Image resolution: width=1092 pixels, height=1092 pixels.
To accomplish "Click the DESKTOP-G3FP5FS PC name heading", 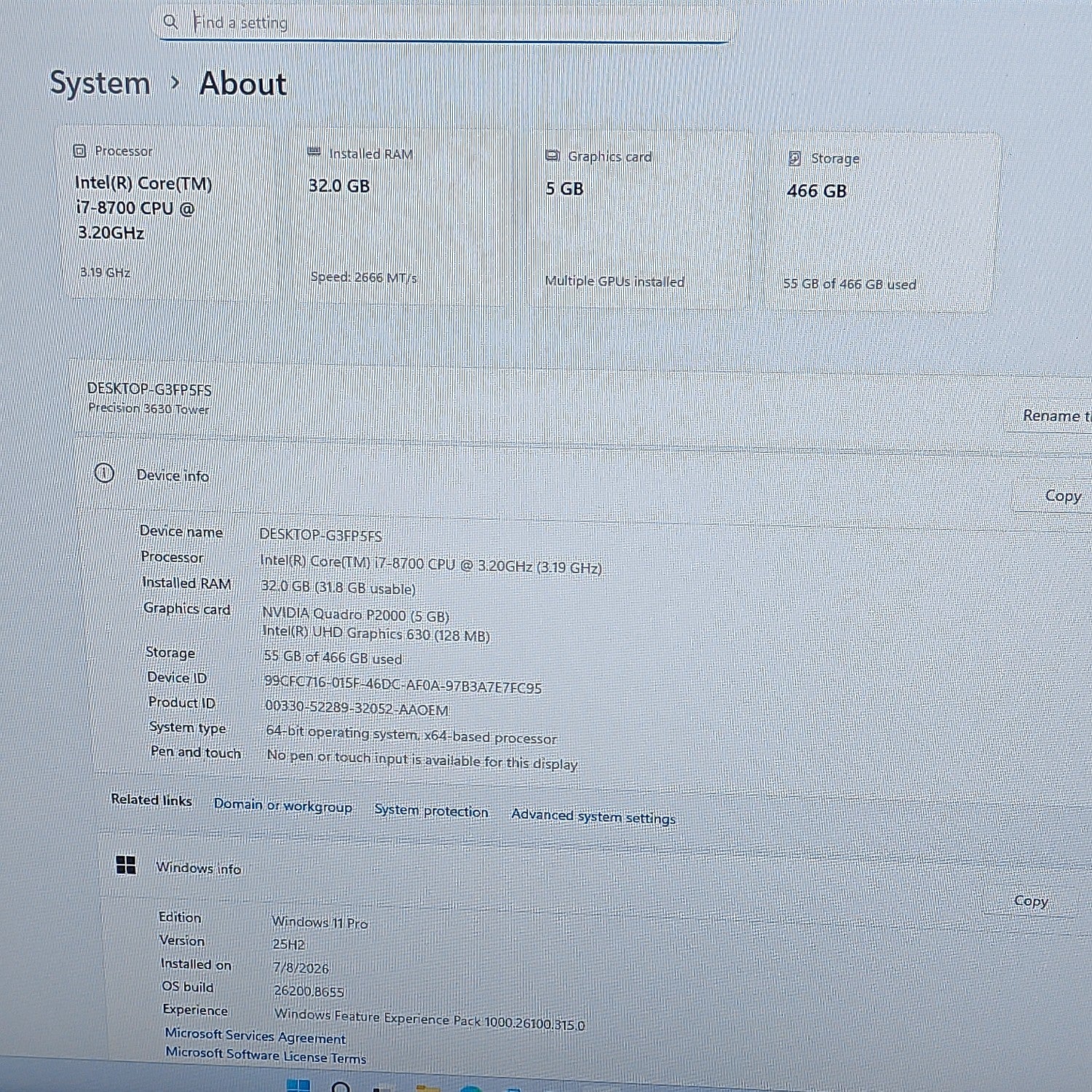I will [x=149, y=389].
